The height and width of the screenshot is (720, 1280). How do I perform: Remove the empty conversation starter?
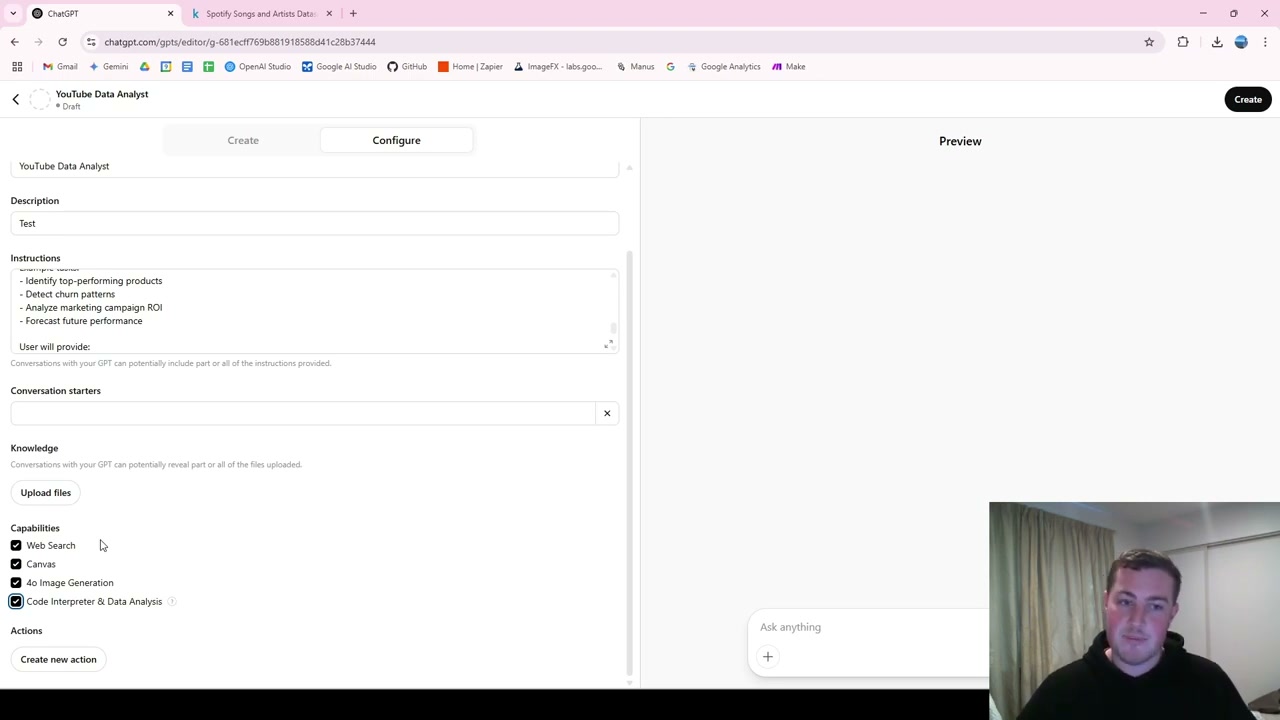click(x=607, y=413)
